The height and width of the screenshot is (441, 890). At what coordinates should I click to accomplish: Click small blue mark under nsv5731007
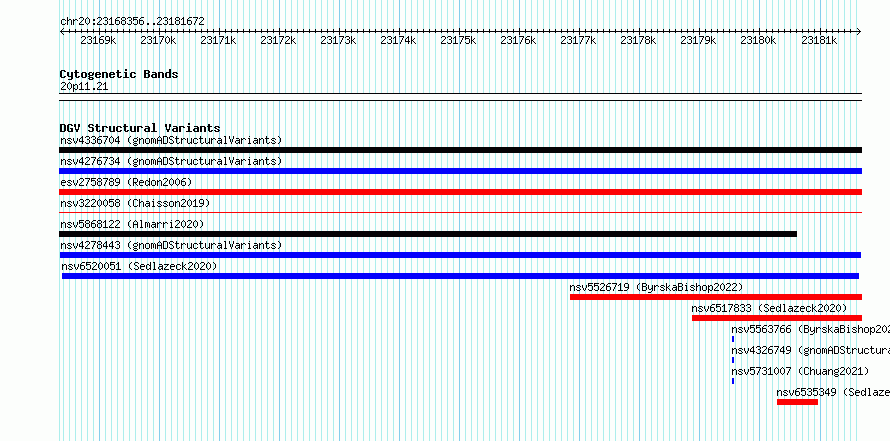[x=733, y=381]
